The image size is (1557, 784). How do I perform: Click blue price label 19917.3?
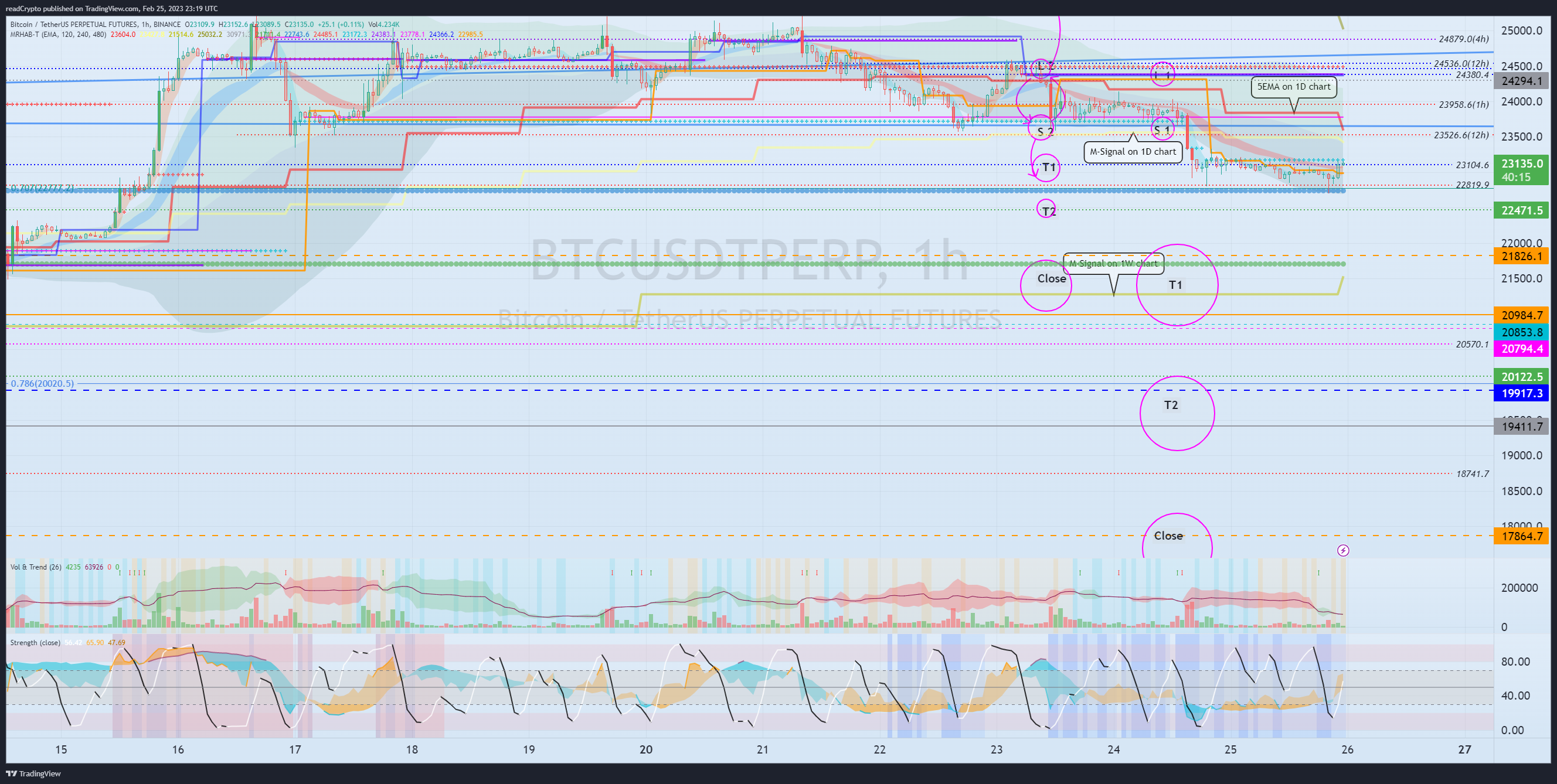tap(1522, 393)
